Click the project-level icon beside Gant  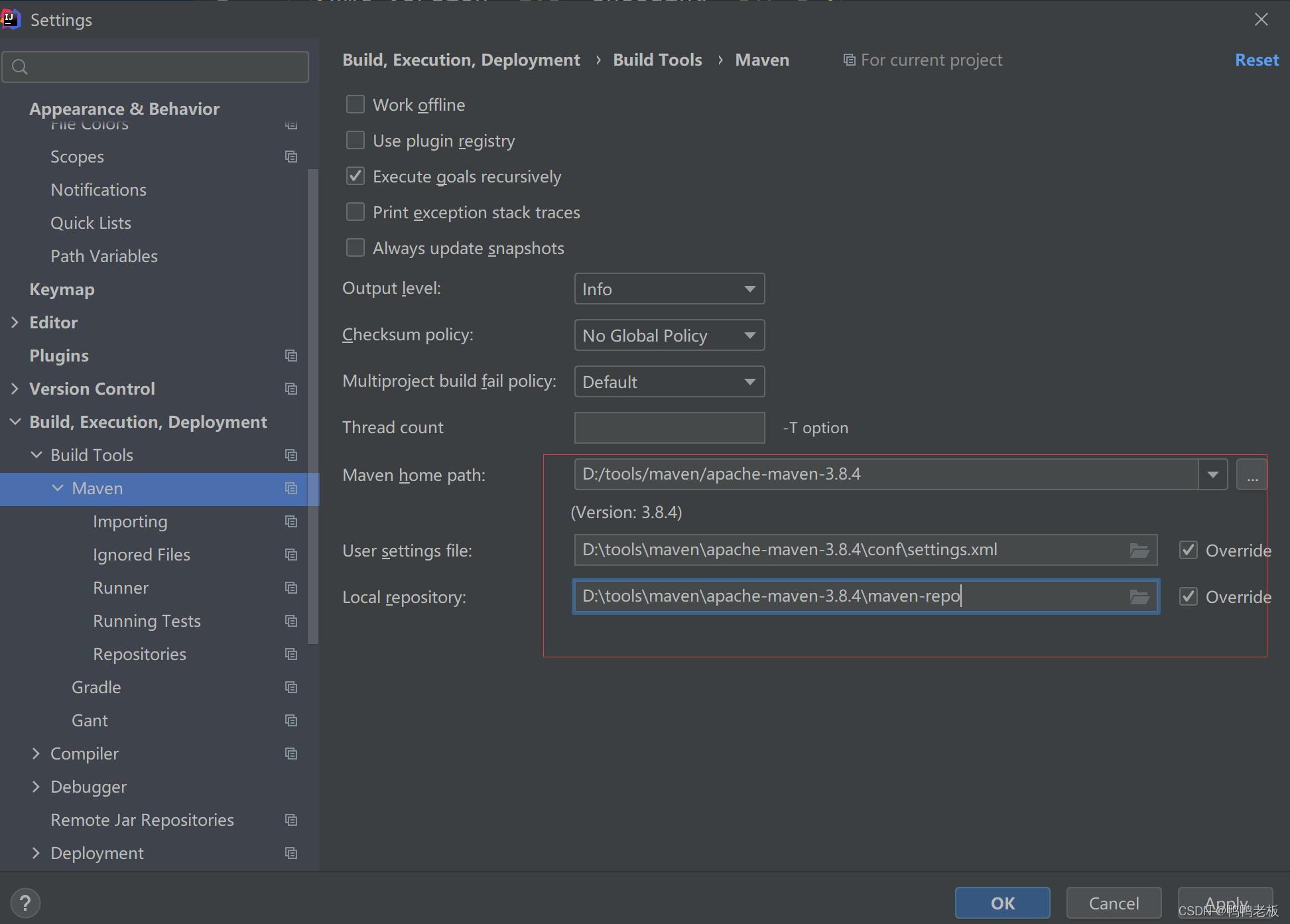pos(291,720)
